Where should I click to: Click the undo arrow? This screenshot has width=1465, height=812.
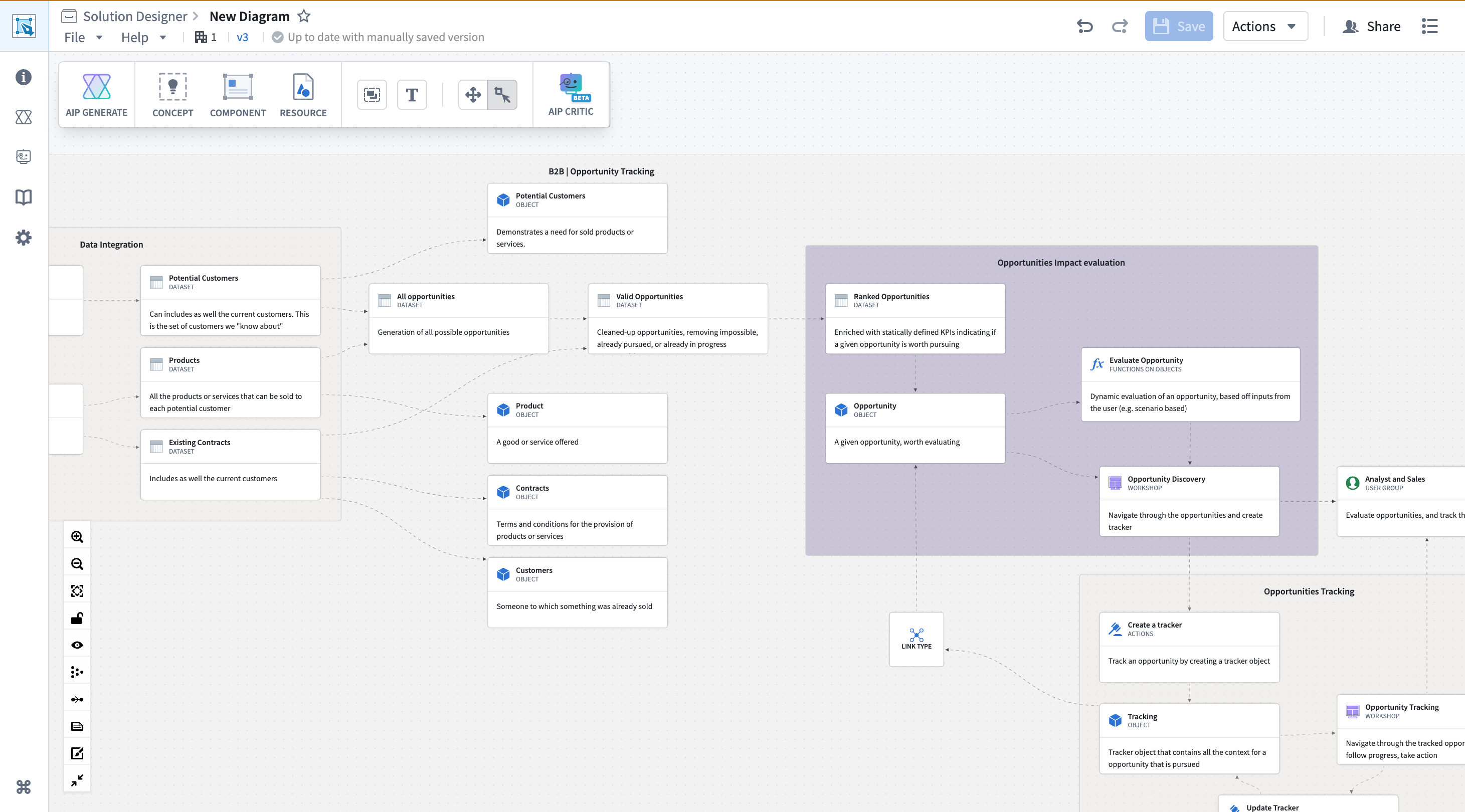coord(1084,26)
